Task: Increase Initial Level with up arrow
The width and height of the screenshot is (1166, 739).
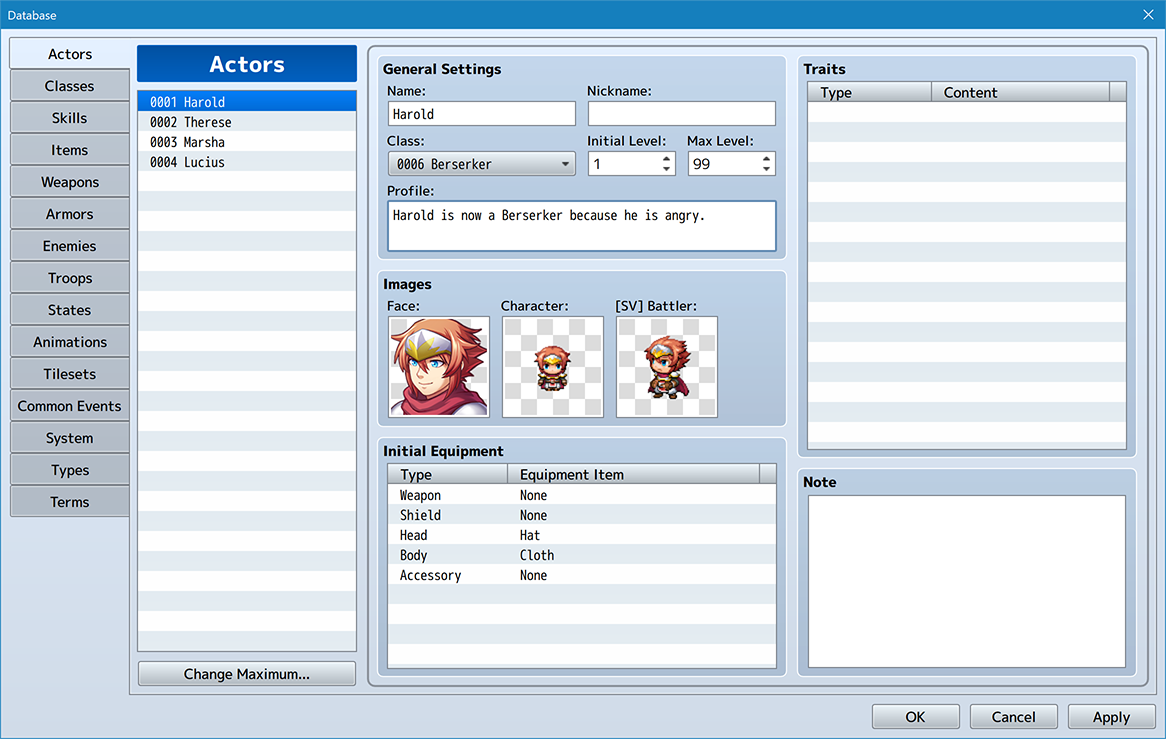Action: coord(666,158)
